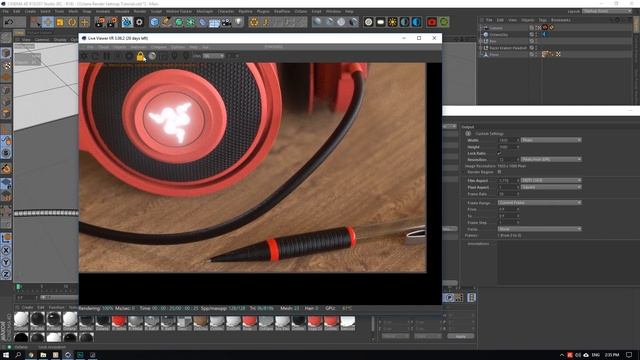The height and width of the screenshot is (360, 640).
Task: Open the Layout dropdown at top right
Action: tap(607, 11)
